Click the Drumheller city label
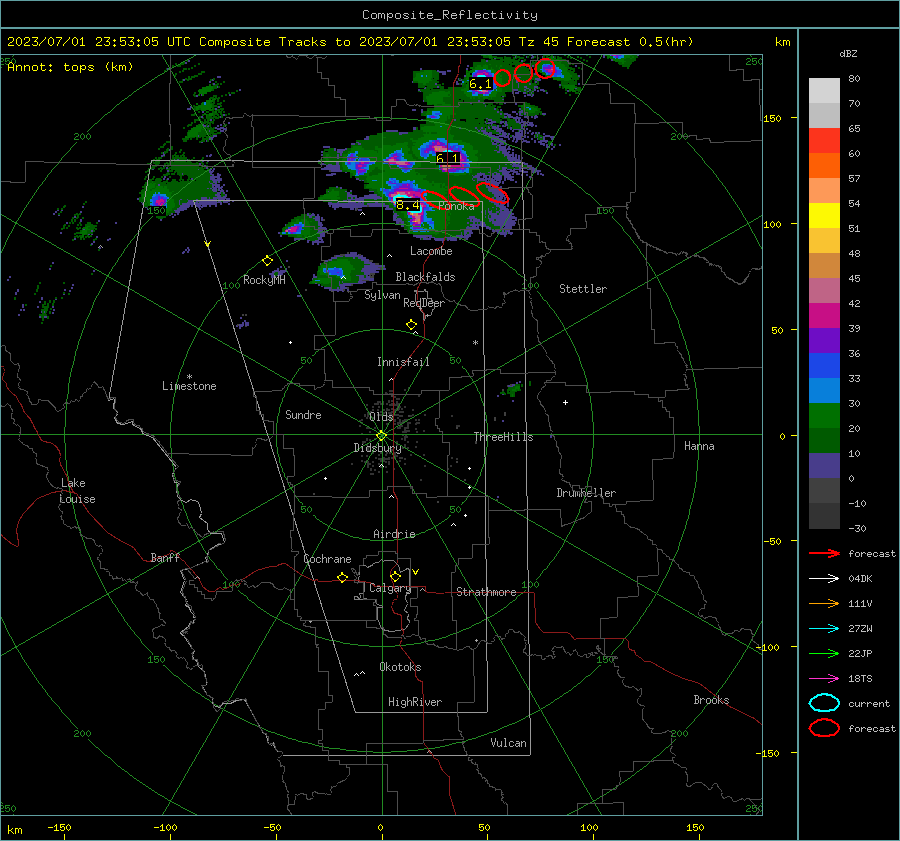Image resolution: width=900 pixels, height=841 pixels. click(586, 493)
